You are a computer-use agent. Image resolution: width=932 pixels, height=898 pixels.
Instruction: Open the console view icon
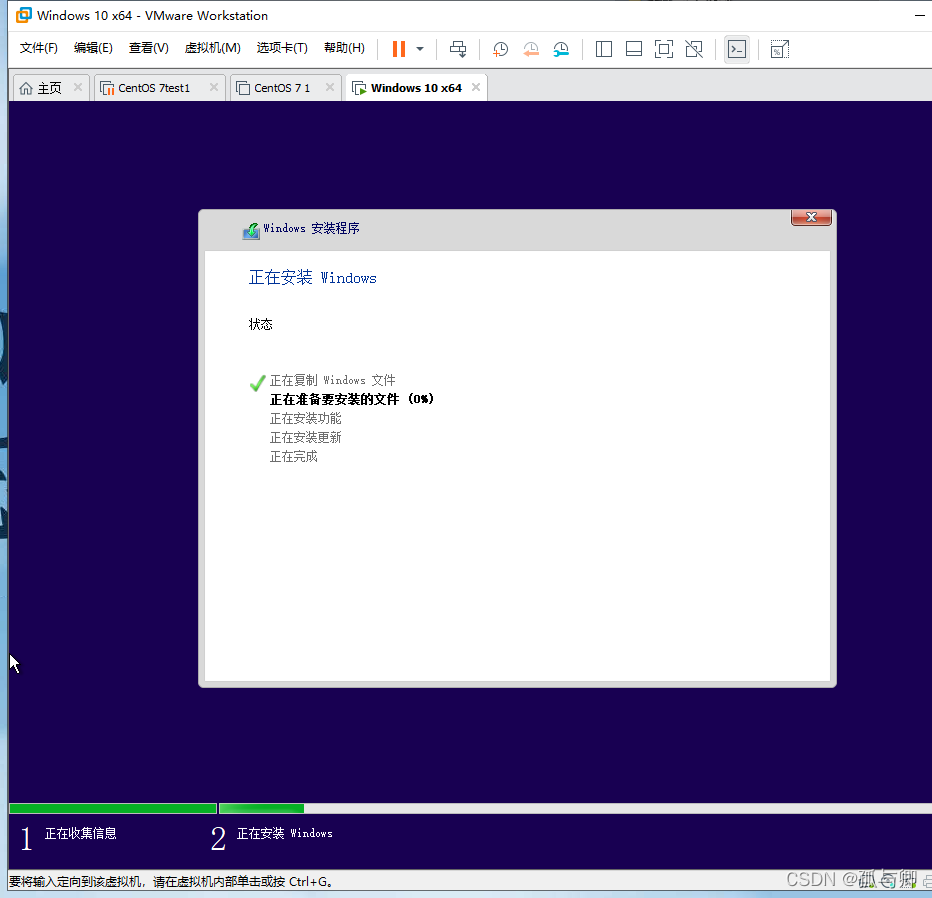(737, 49)
